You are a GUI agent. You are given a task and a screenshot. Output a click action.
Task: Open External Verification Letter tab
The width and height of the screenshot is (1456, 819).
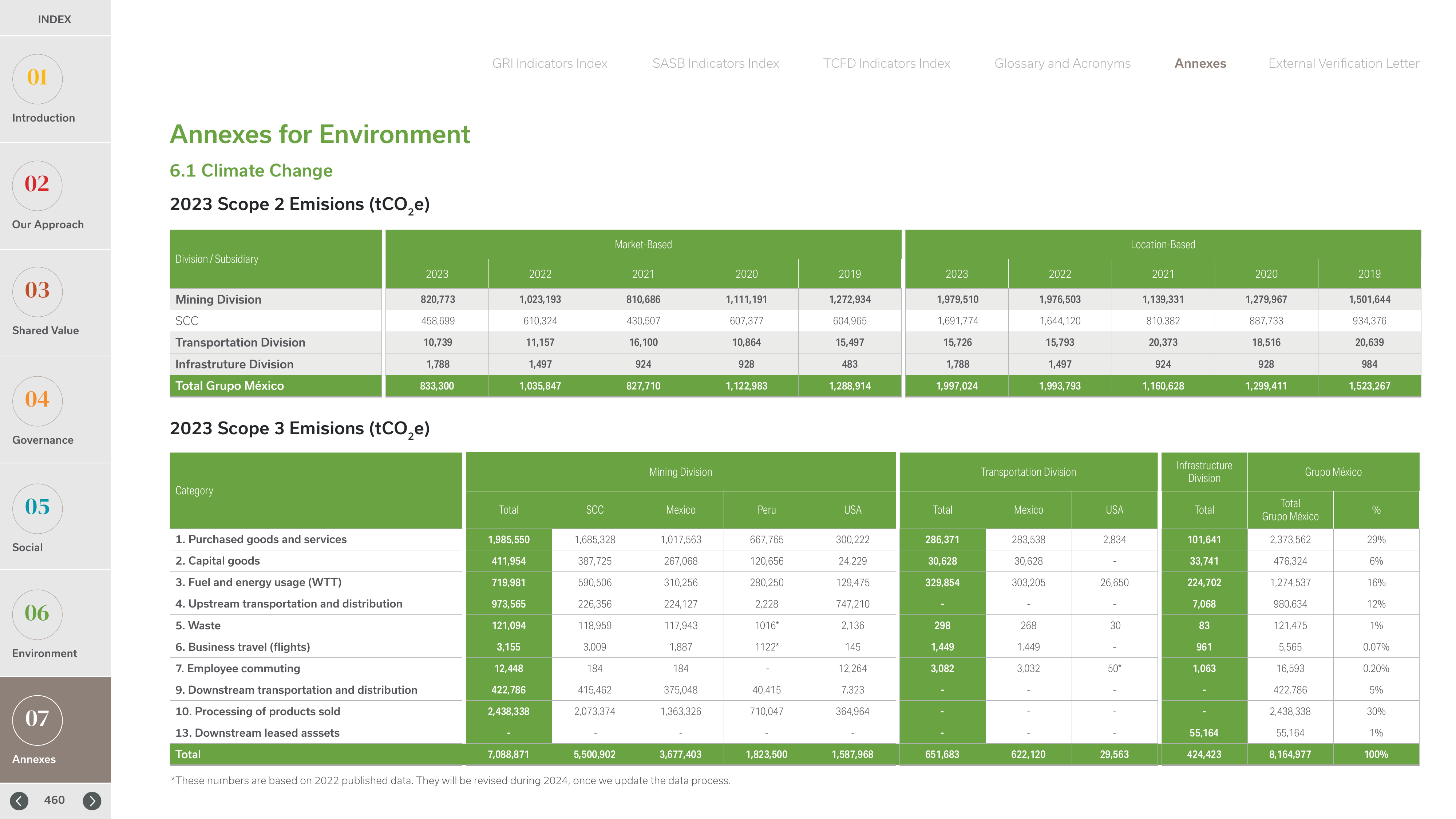pyautogui.click(x=1344, y=63)
